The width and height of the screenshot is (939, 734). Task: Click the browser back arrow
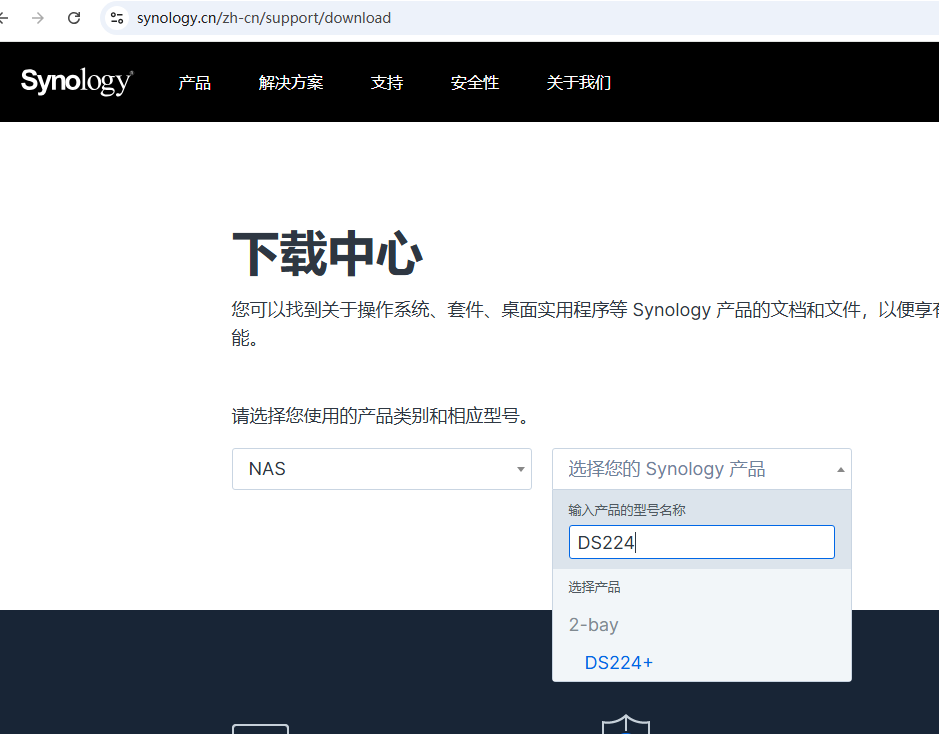tap(5, 18)
